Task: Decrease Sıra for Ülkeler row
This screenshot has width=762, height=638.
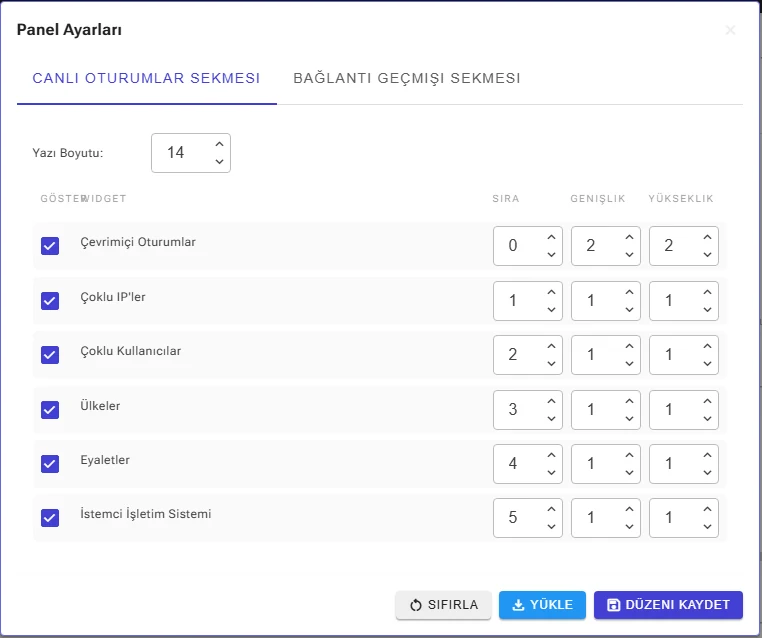Action: point(551,418)
